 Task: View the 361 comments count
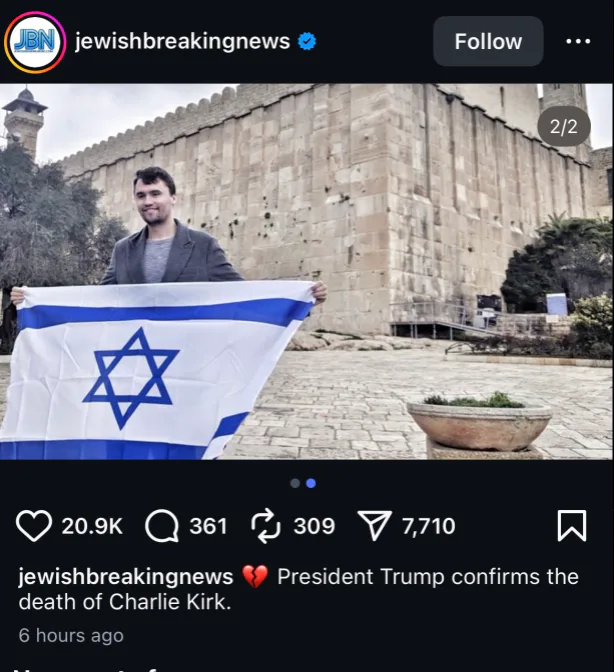coord(208,526)
